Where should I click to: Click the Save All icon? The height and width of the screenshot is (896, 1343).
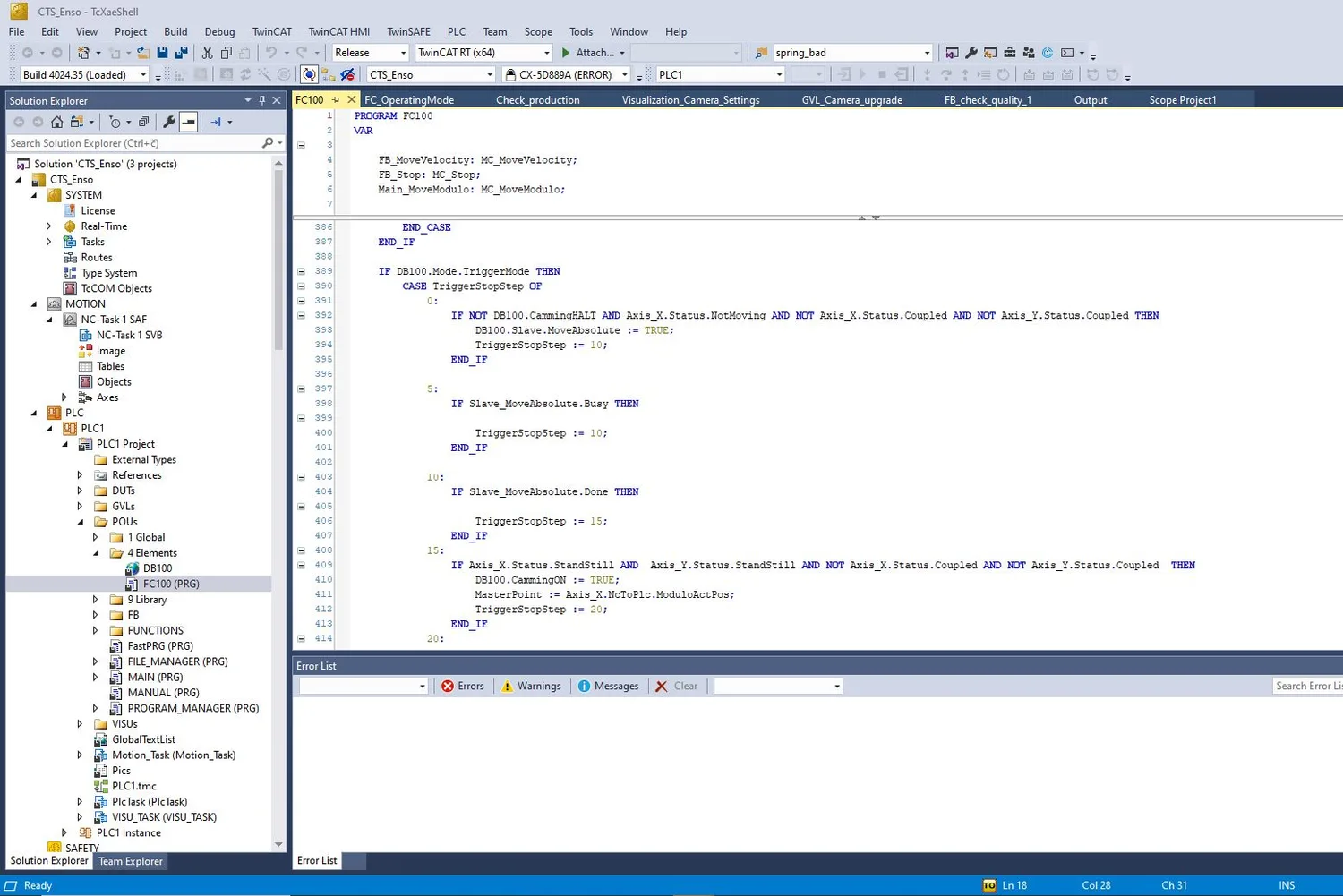(181, 53)
